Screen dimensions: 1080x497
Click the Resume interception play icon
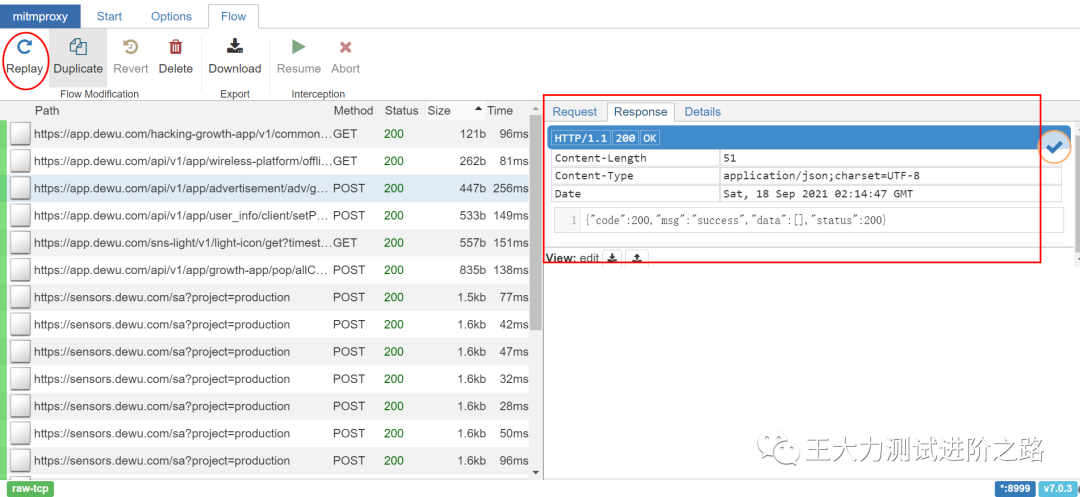pos(298,47)
